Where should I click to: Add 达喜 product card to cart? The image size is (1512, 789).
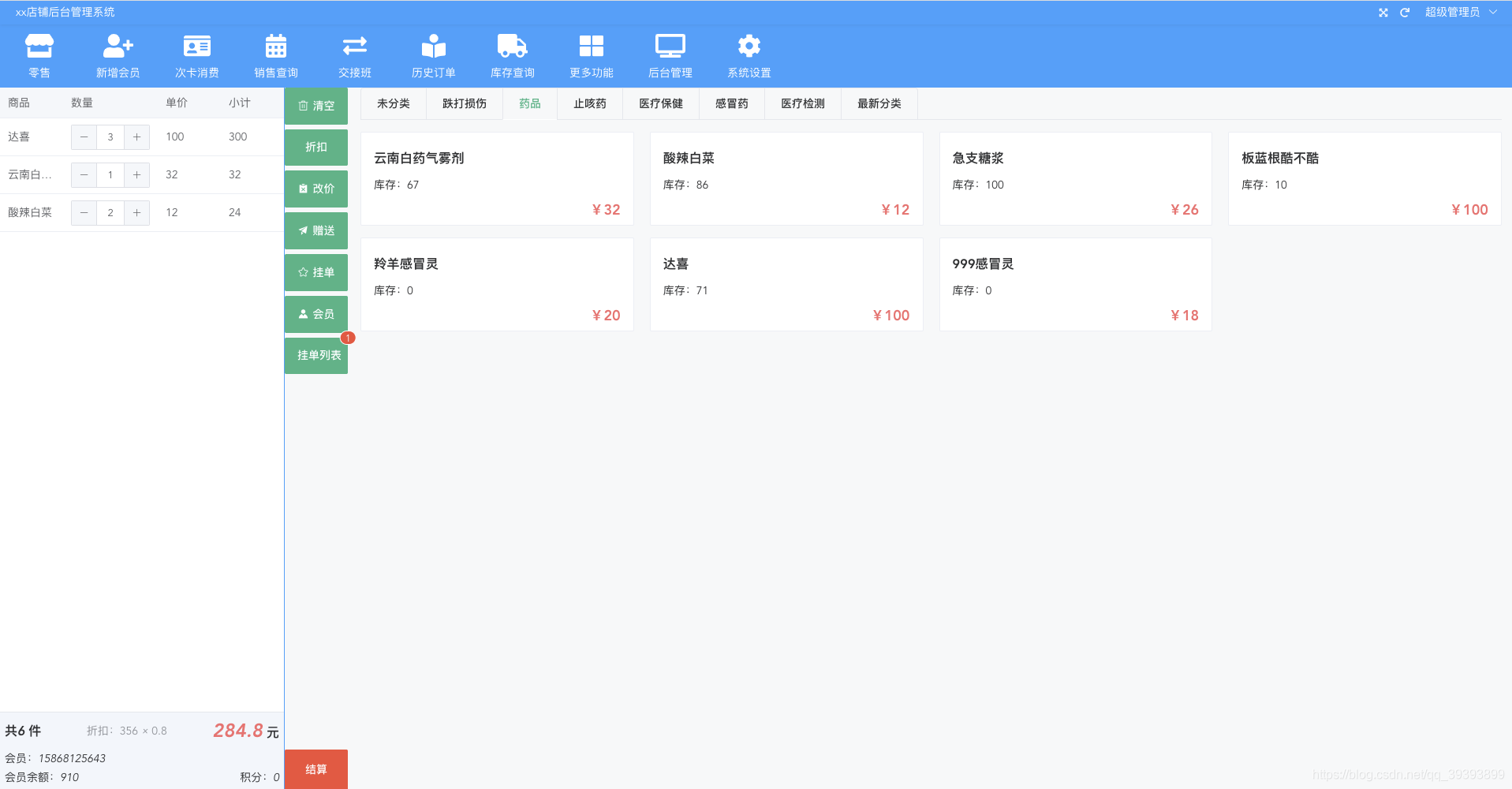coord(786,285)
